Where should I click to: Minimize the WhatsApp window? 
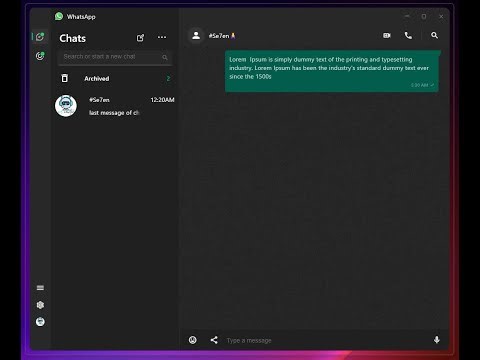click(407, 16)
